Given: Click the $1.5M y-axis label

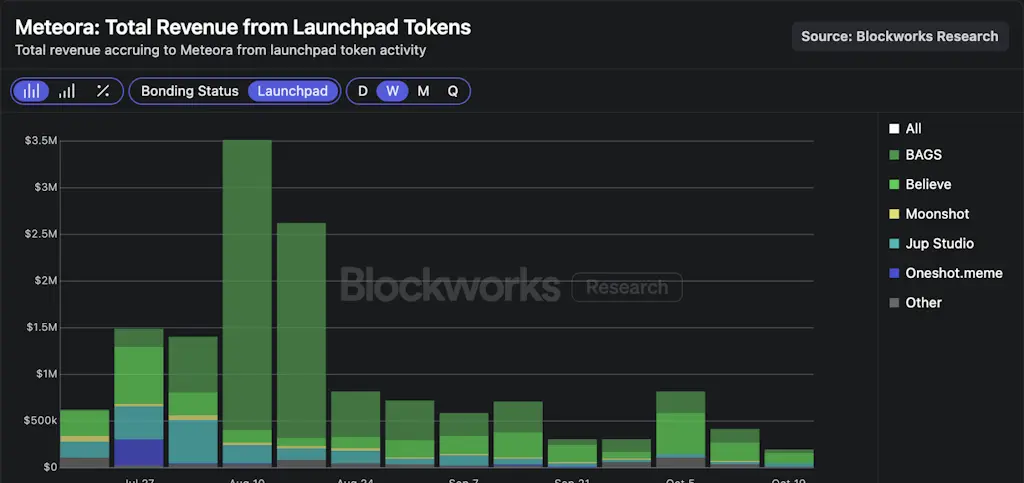Looking at the screenshot, I should point(40,328).
